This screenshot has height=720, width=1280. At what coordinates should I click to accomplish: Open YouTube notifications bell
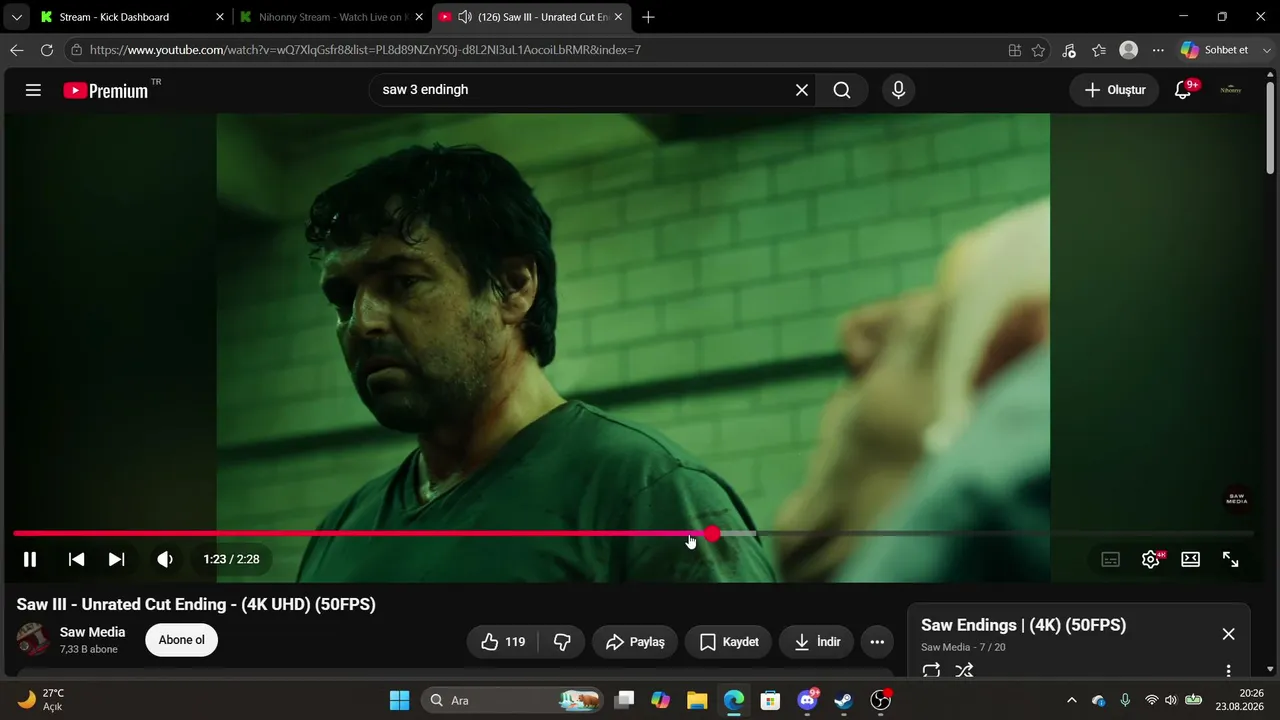coord(1184,90)
